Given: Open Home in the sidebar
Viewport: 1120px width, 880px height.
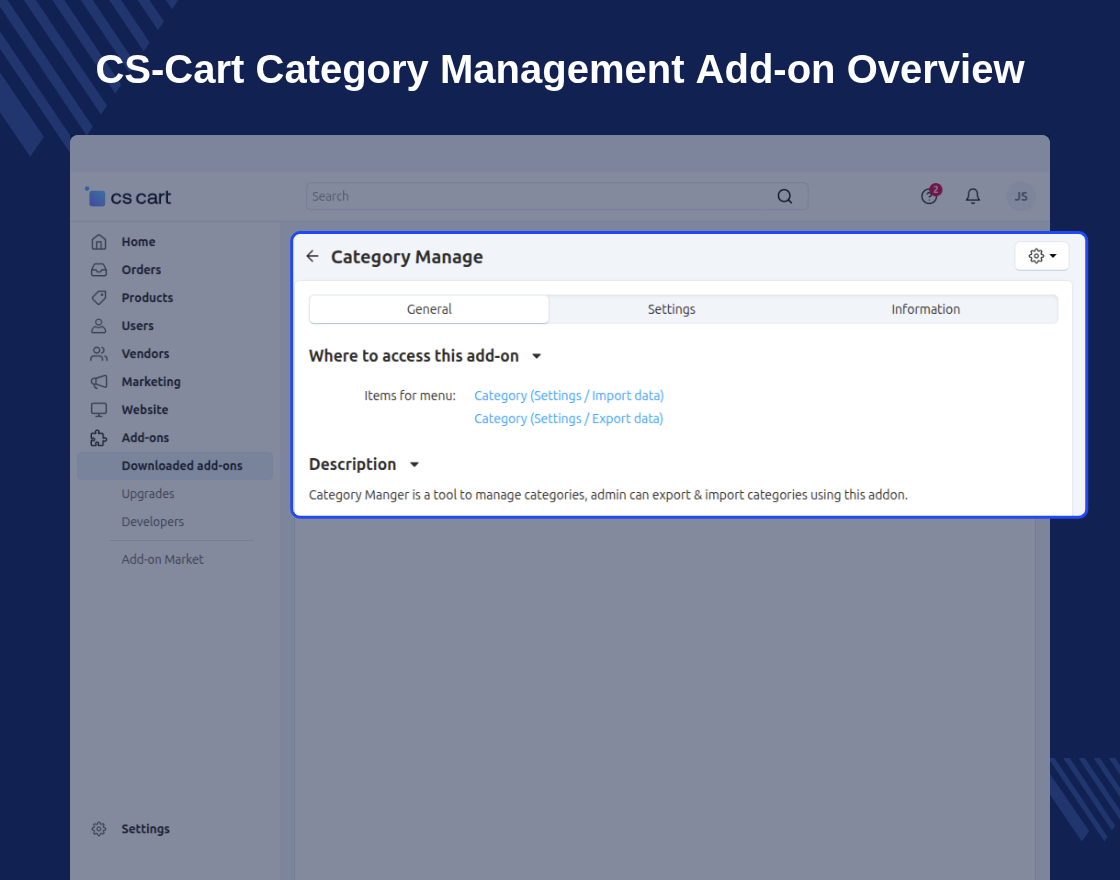Looking at the screenshot, I should [x=138, y=242].
